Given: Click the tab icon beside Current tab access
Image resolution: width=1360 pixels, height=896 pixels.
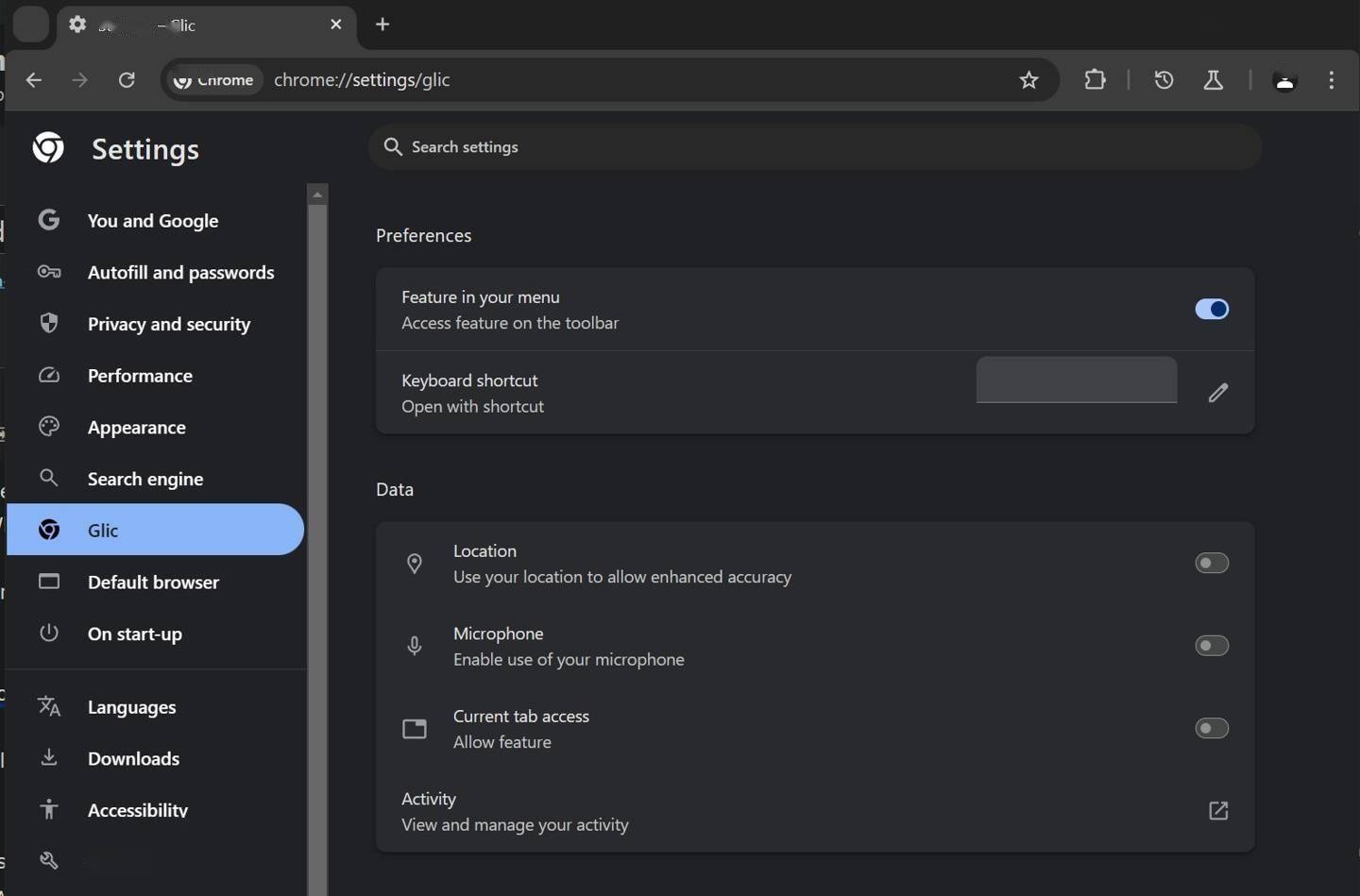Looking at the screenshot, I should click(x=415, y=729).
